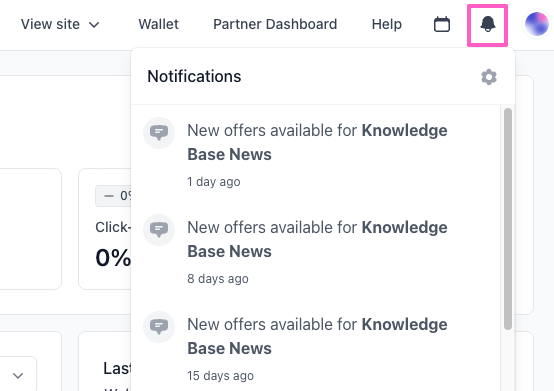Viewport: 554px width, 391px height.
Task: Click the notifications panel scrollbar thumb
Action: point(508,219)
